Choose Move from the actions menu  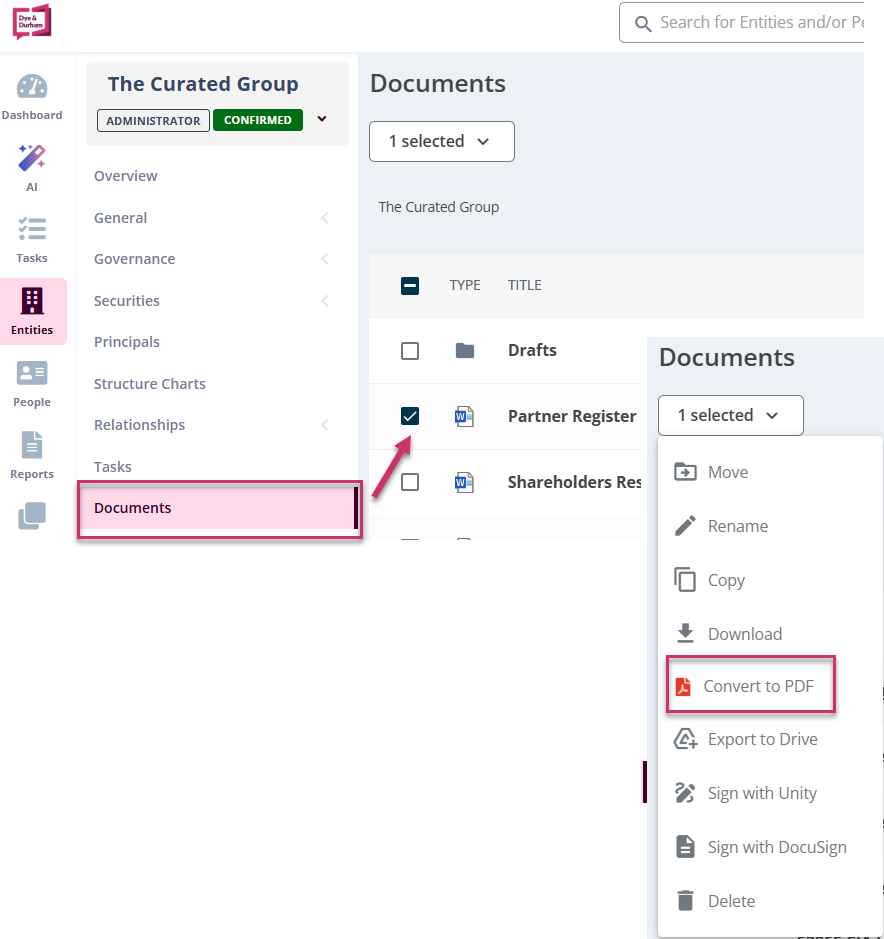(x=770, y=472)
